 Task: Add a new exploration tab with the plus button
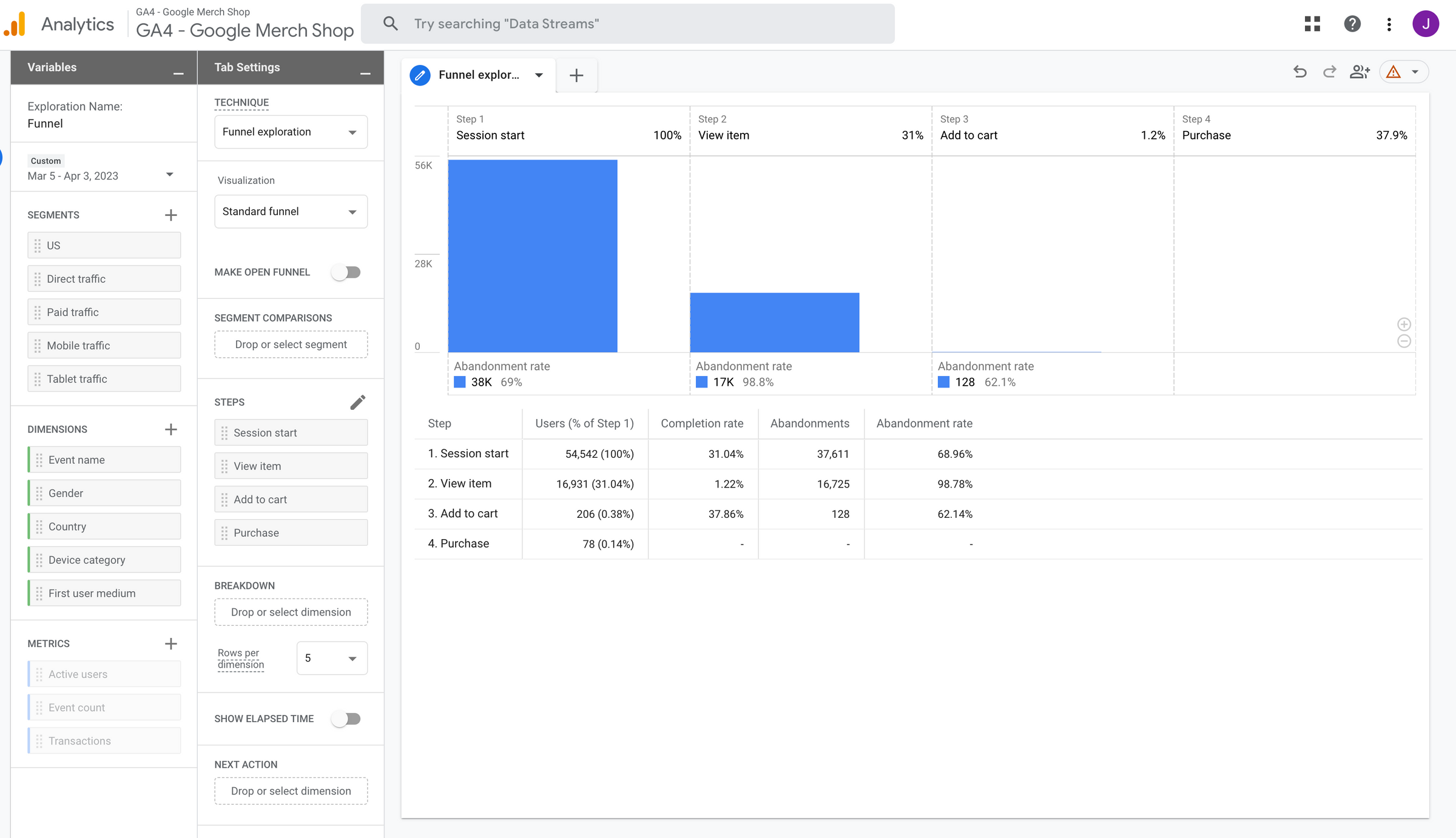click(576, 75)
